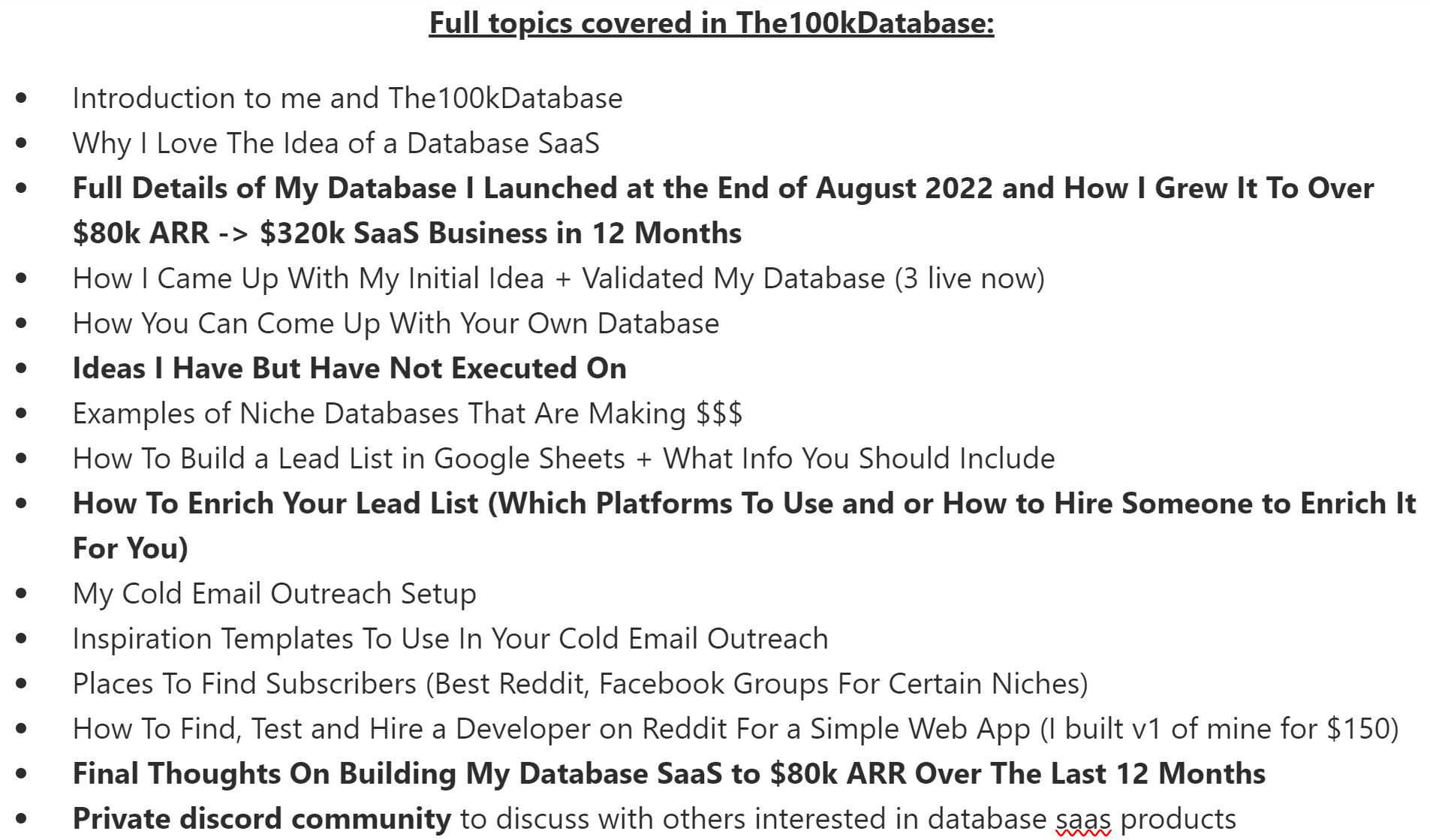
Task: Click the underlined heading "Full topics covered in The100kDatabase"
Action: 711,23
